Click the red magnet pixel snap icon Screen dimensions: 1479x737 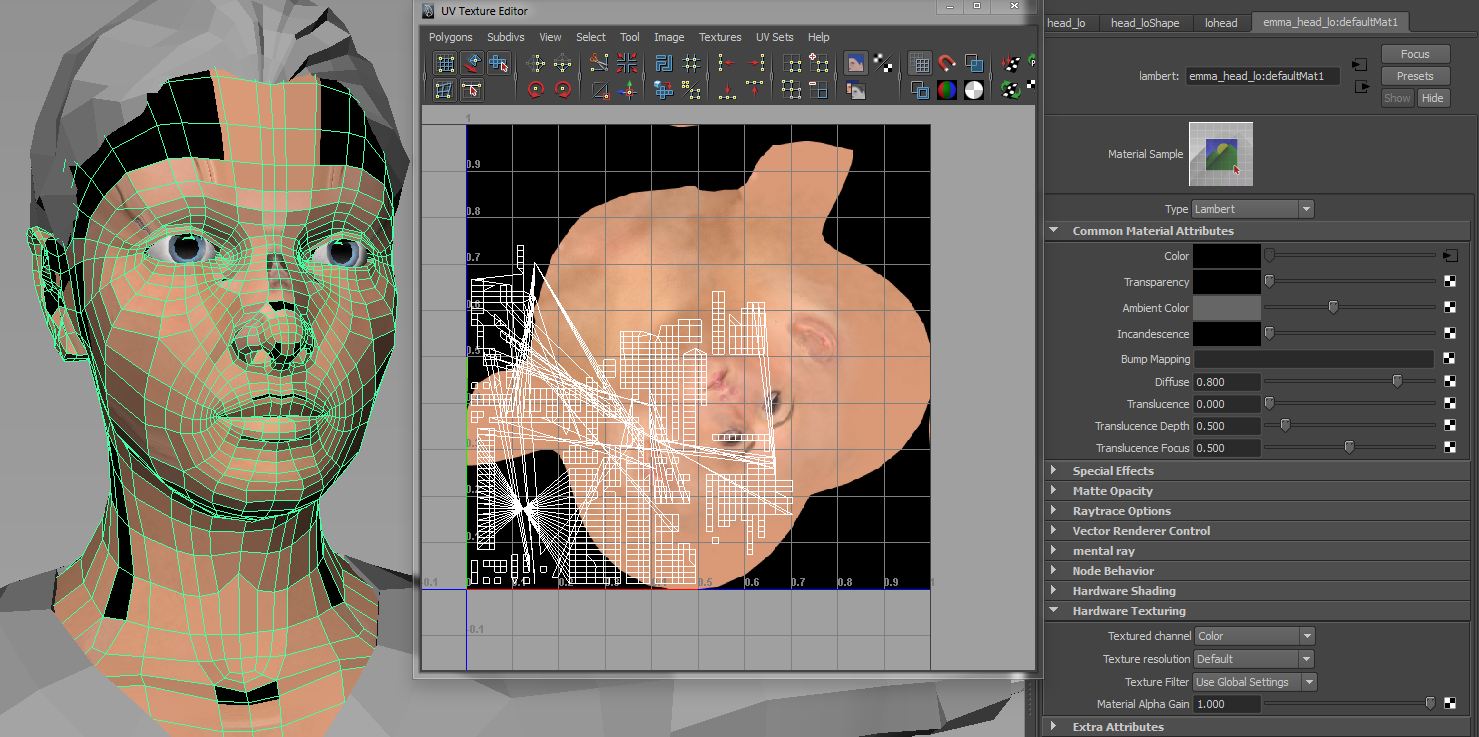(946, 64)
